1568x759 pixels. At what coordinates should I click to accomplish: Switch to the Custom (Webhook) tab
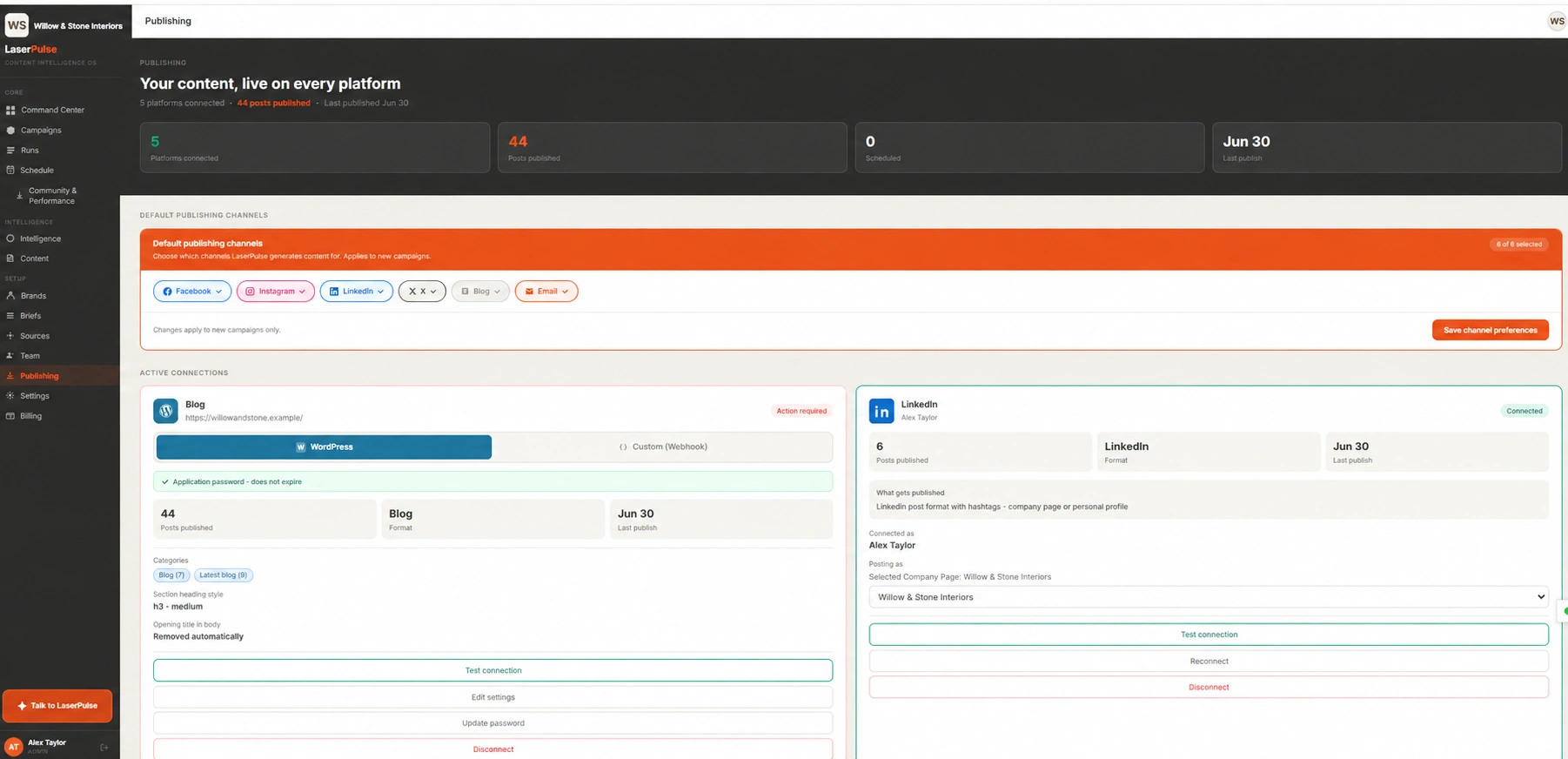(663, 447)
